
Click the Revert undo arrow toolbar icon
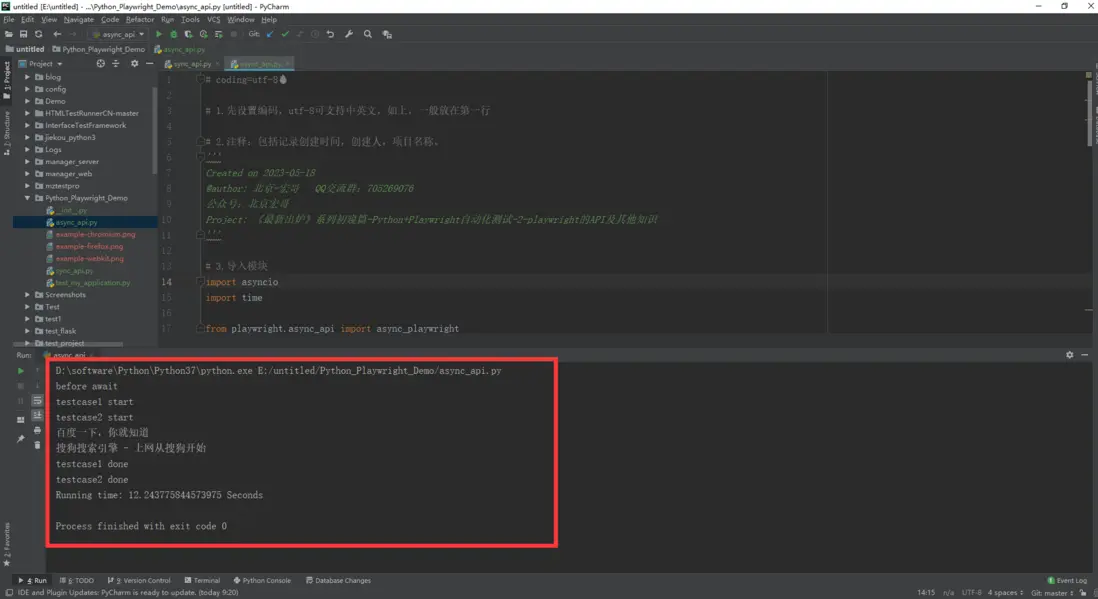[x=330, y=34]
